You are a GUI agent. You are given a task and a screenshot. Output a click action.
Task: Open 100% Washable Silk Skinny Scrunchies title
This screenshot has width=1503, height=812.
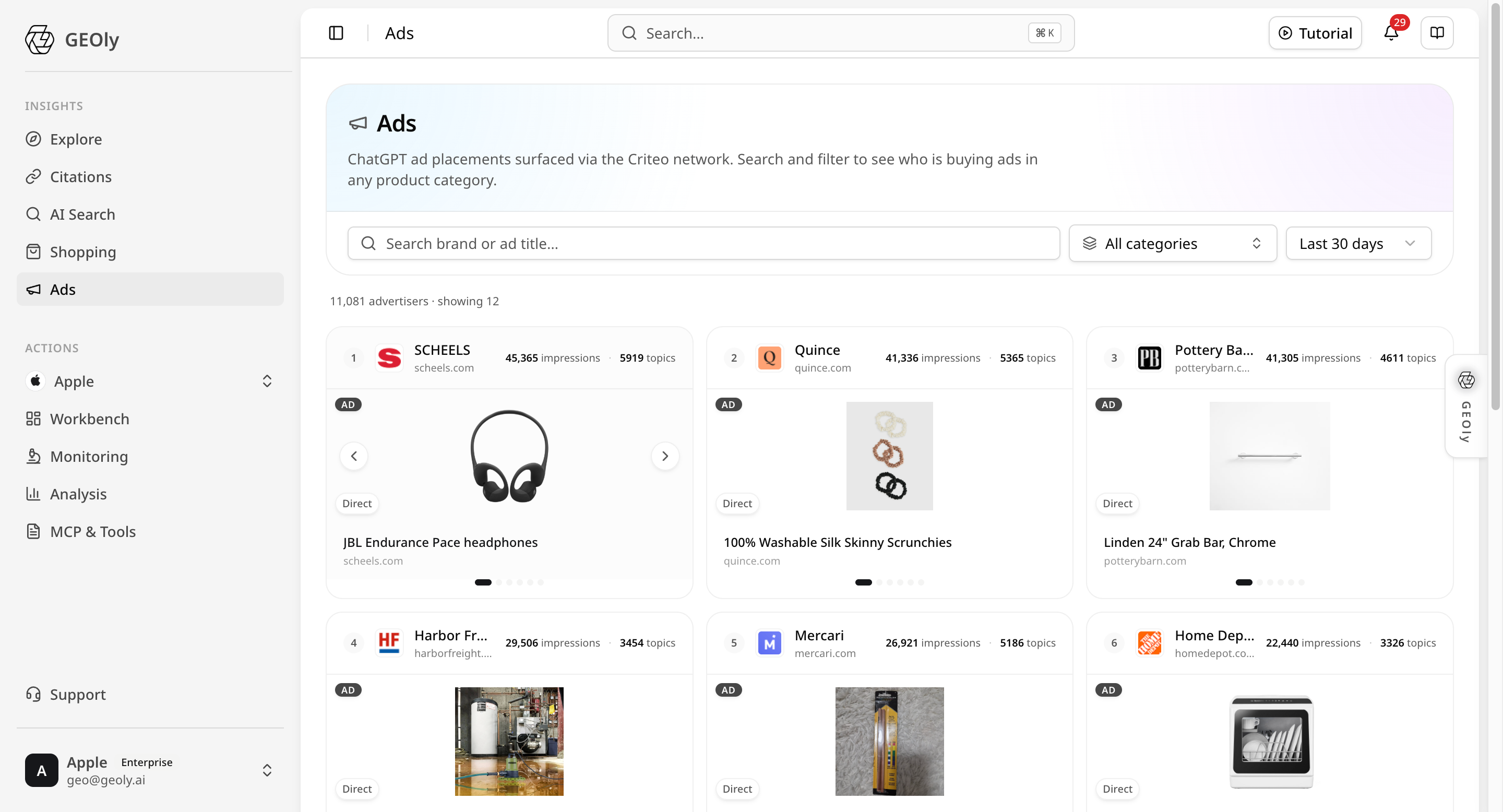(837, 543)
